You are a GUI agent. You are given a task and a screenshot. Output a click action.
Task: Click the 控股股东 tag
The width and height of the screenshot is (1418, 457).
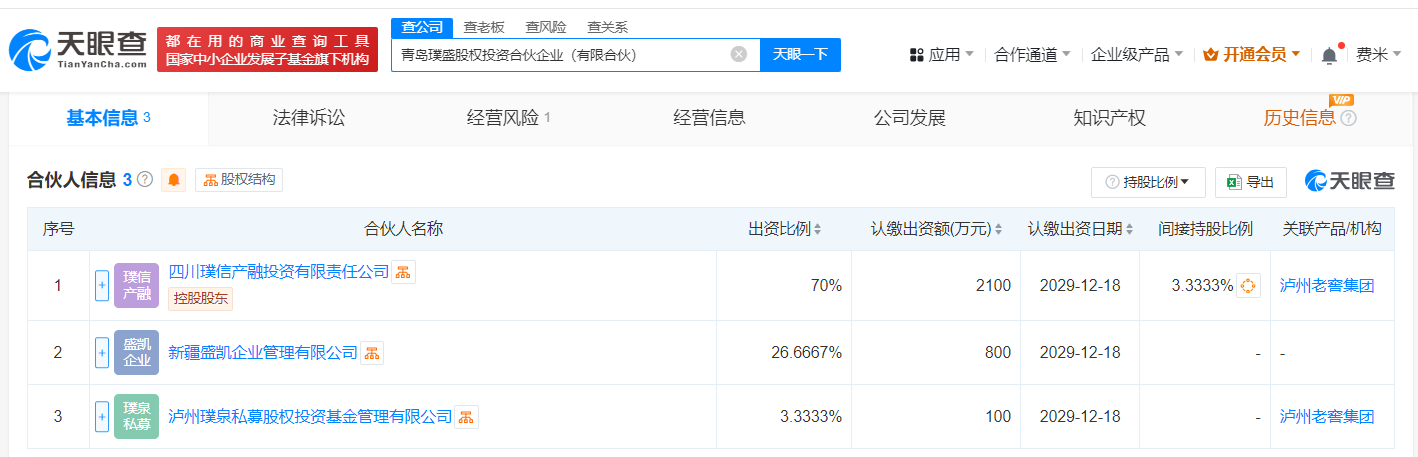pos(200,298)
